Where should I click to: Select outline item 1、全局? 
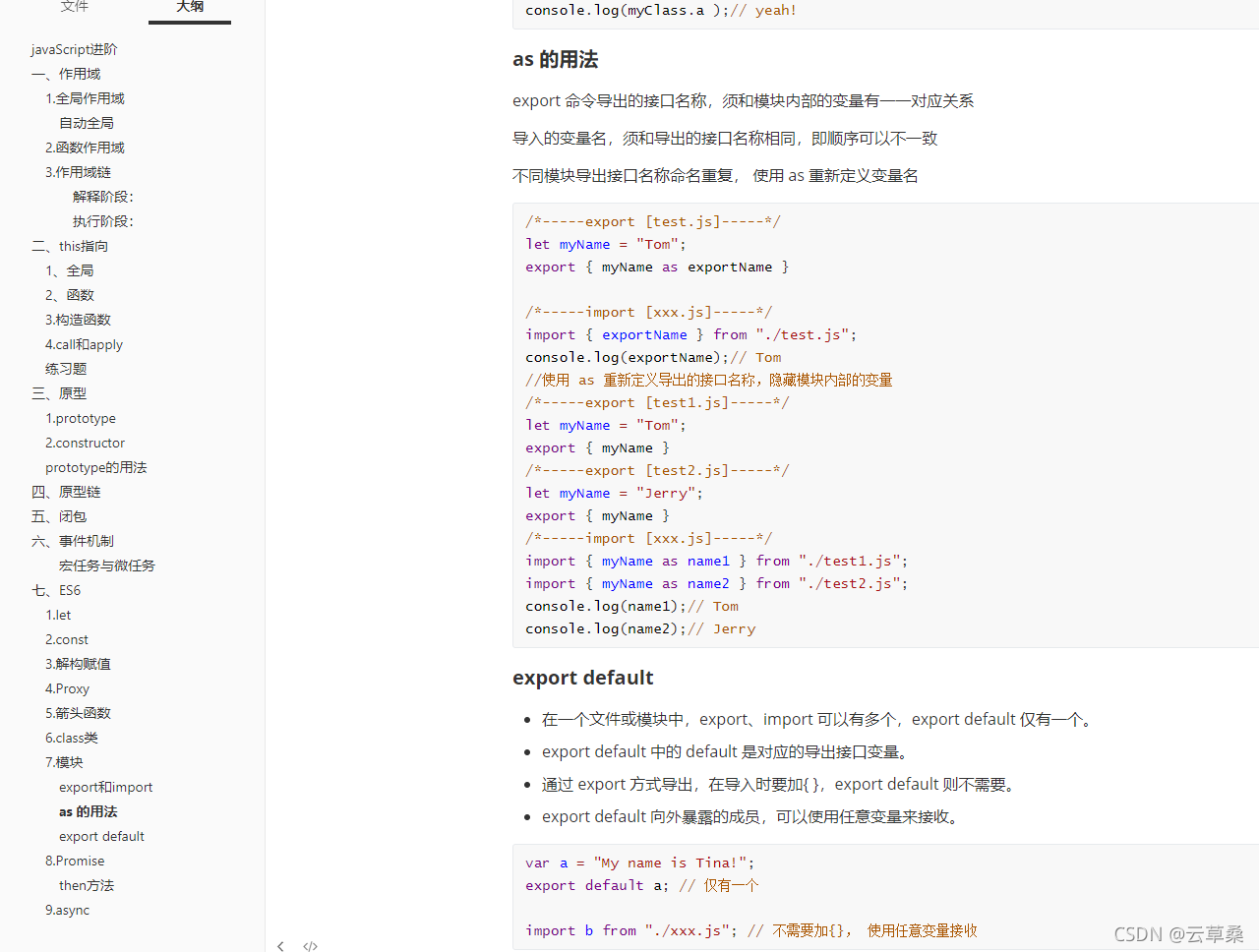click(x=69, y=270)
